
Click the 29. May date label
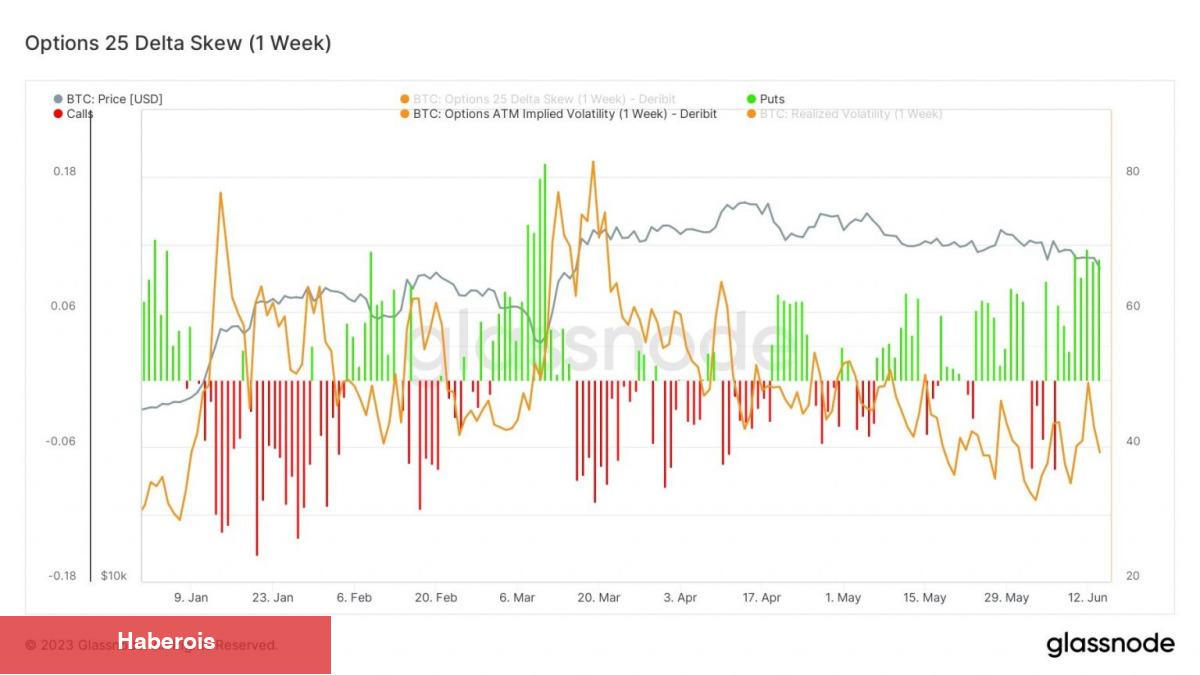(x=1007, y=598)
